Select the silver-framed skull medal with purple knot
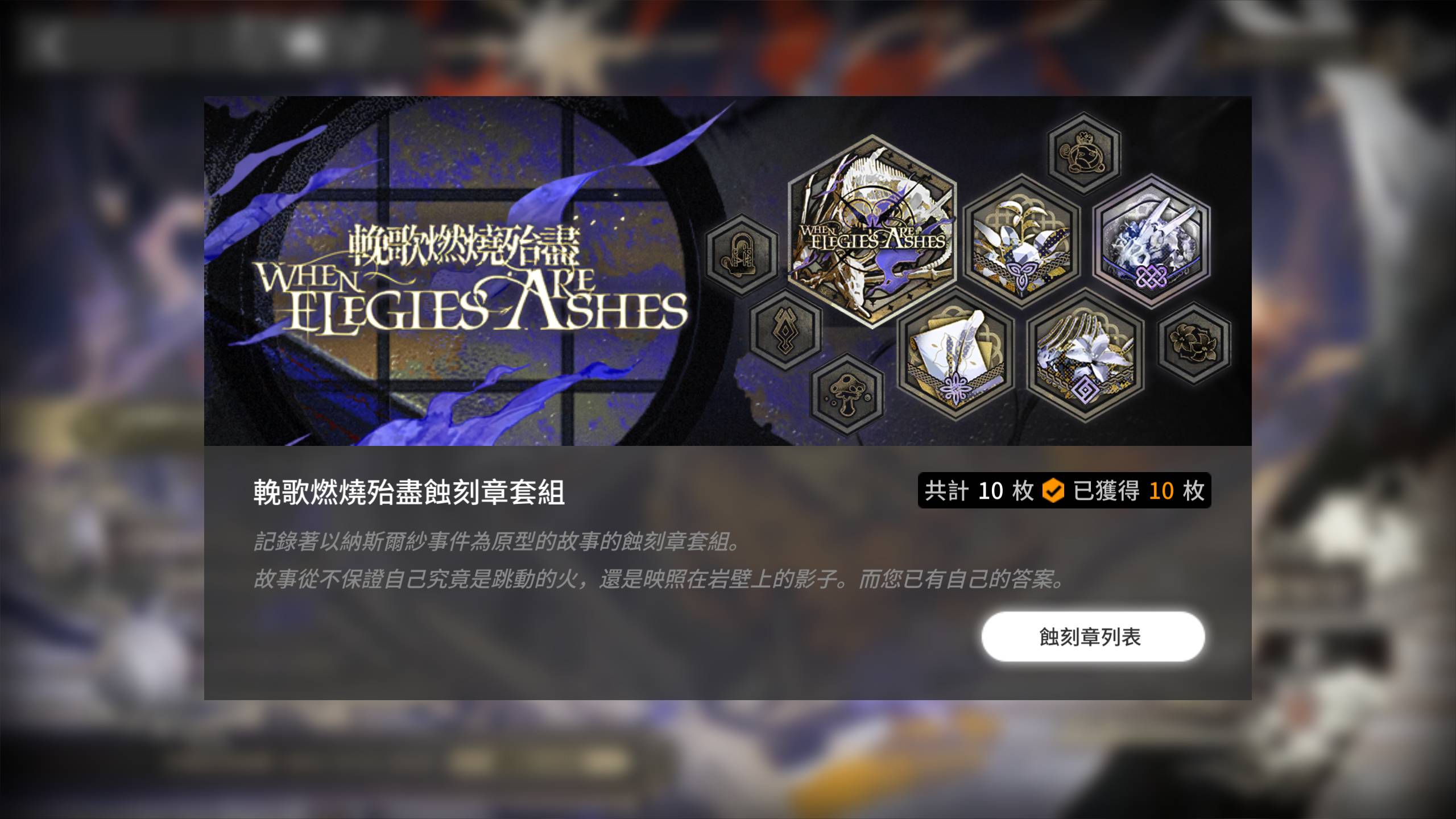1456x819 pixels. coord(1152,241)
